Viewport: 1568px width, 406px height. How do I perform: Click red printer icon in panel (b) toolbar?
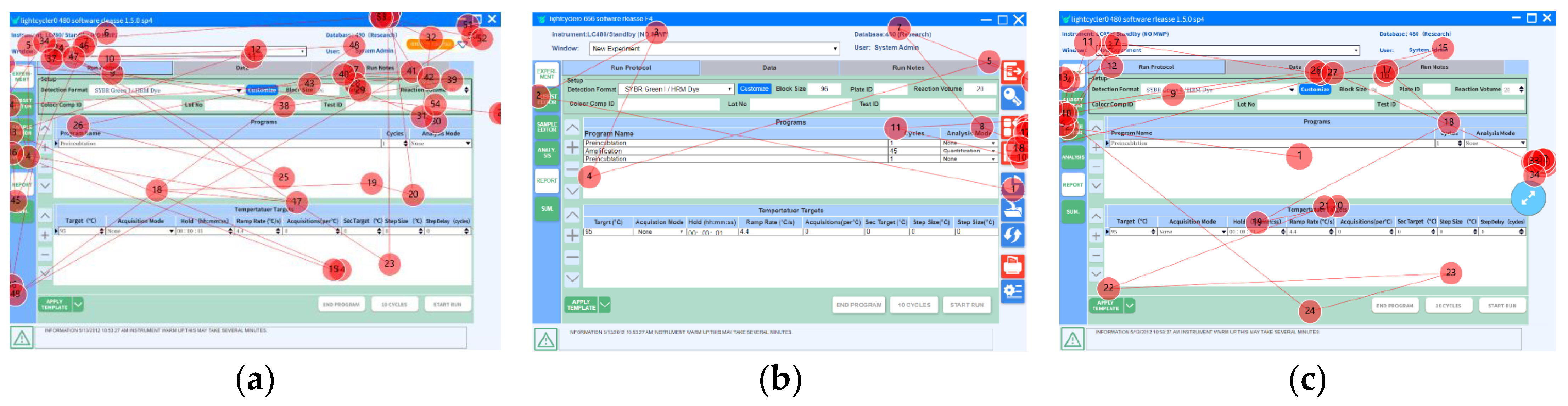[1012, 265]
